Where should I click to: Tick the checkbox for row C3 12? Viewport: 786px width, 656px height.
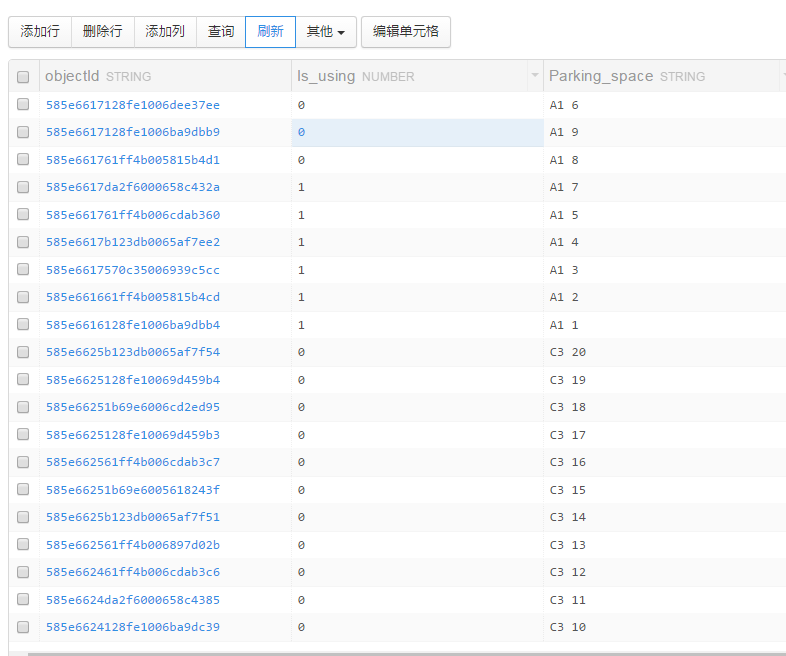pyautogui.click(x=23, y=572)
